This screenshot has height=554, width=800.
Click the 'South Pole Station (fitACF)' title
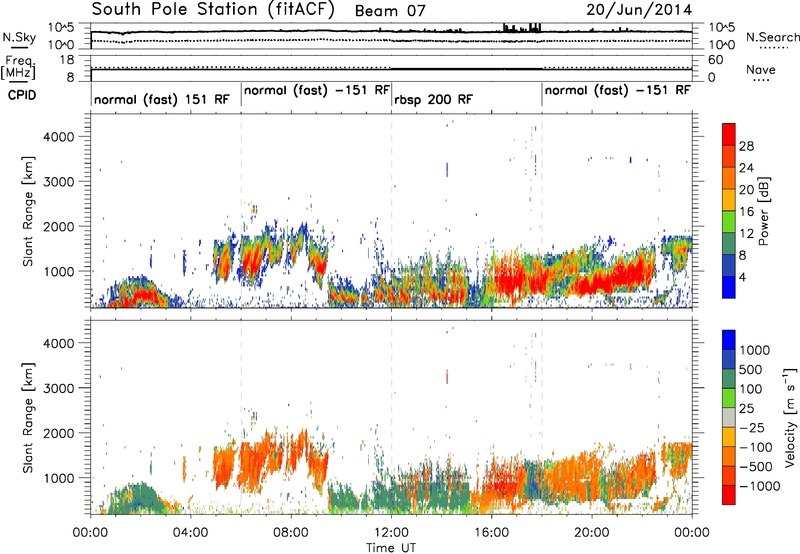pos(213,10)
